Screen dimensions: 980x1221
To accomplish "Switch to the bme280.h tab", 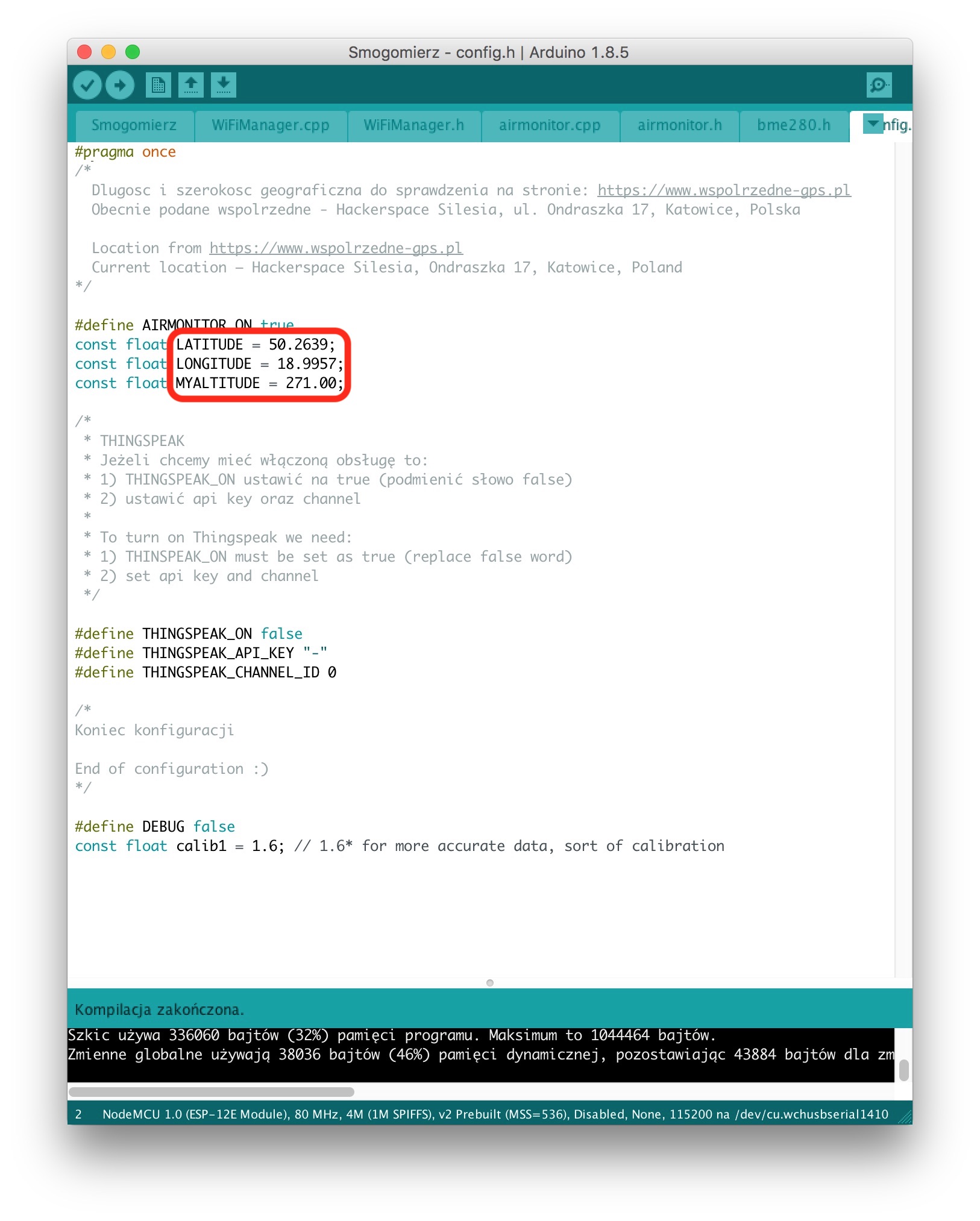I will (794, 125).
